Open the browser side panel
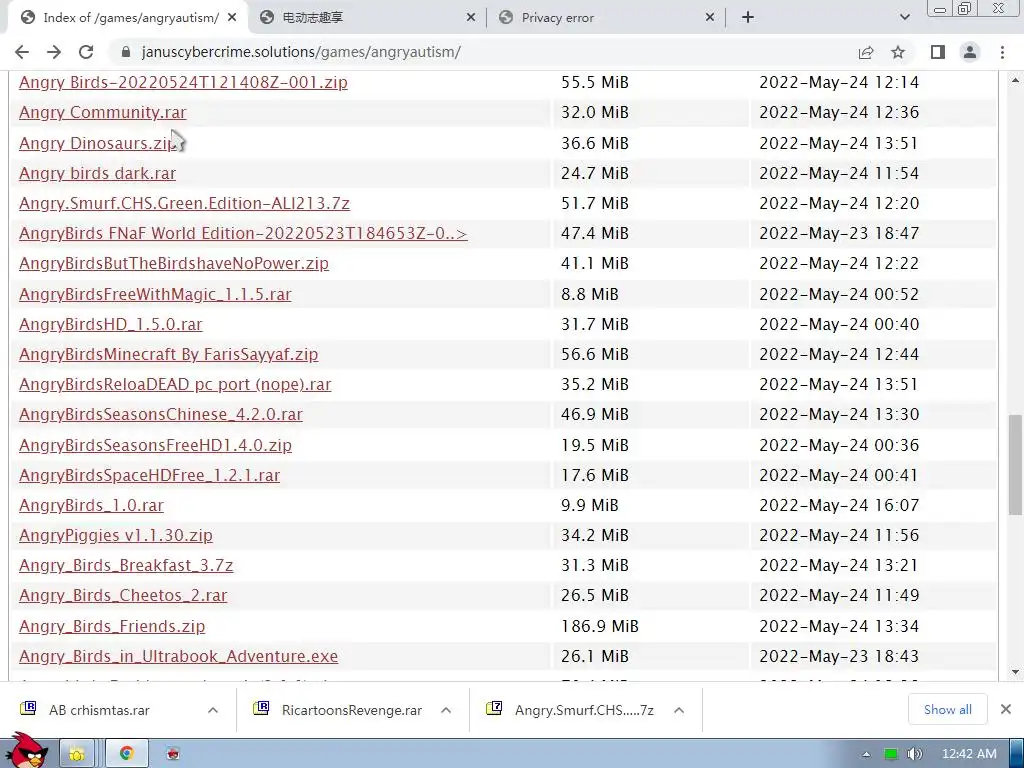This screenshot has width=1024, height=768. [938, 52]
